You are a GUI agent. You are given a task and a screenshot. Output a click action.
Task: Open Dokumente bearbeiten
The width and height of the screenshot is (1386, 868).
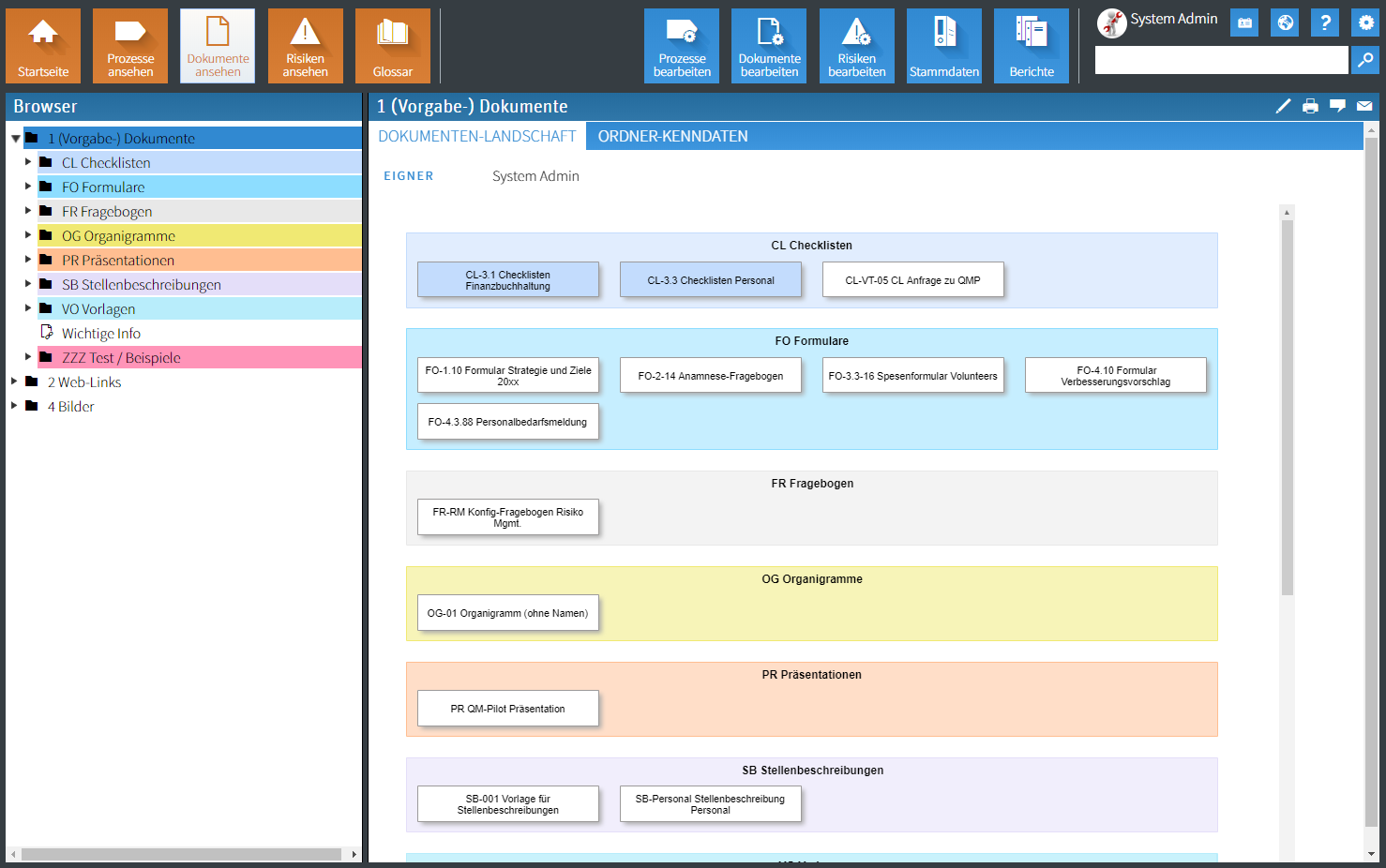coord(769,45)
